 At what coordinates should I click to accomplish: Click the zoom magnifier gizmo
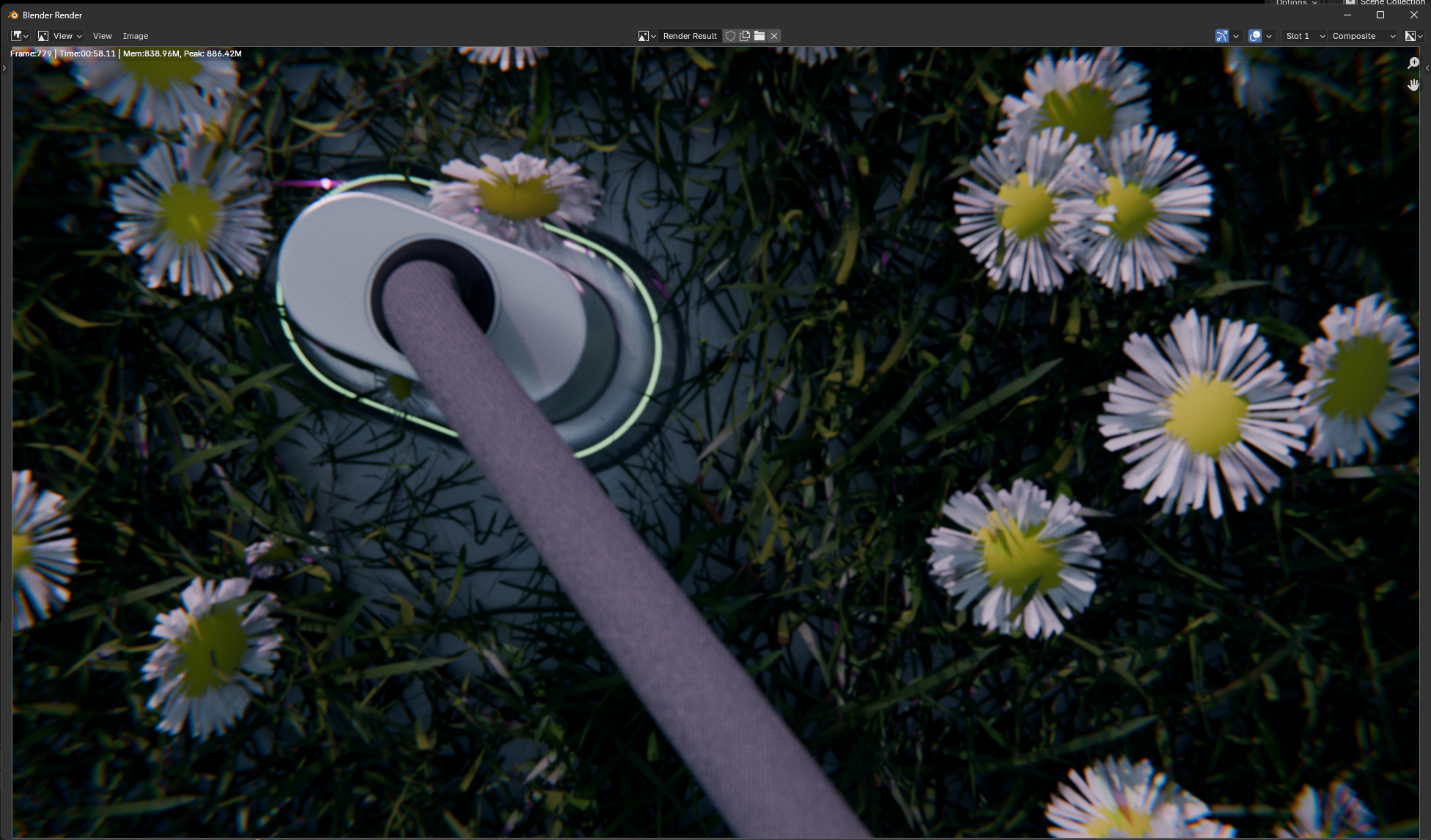pyautogui.click(x=1413, y=63)
